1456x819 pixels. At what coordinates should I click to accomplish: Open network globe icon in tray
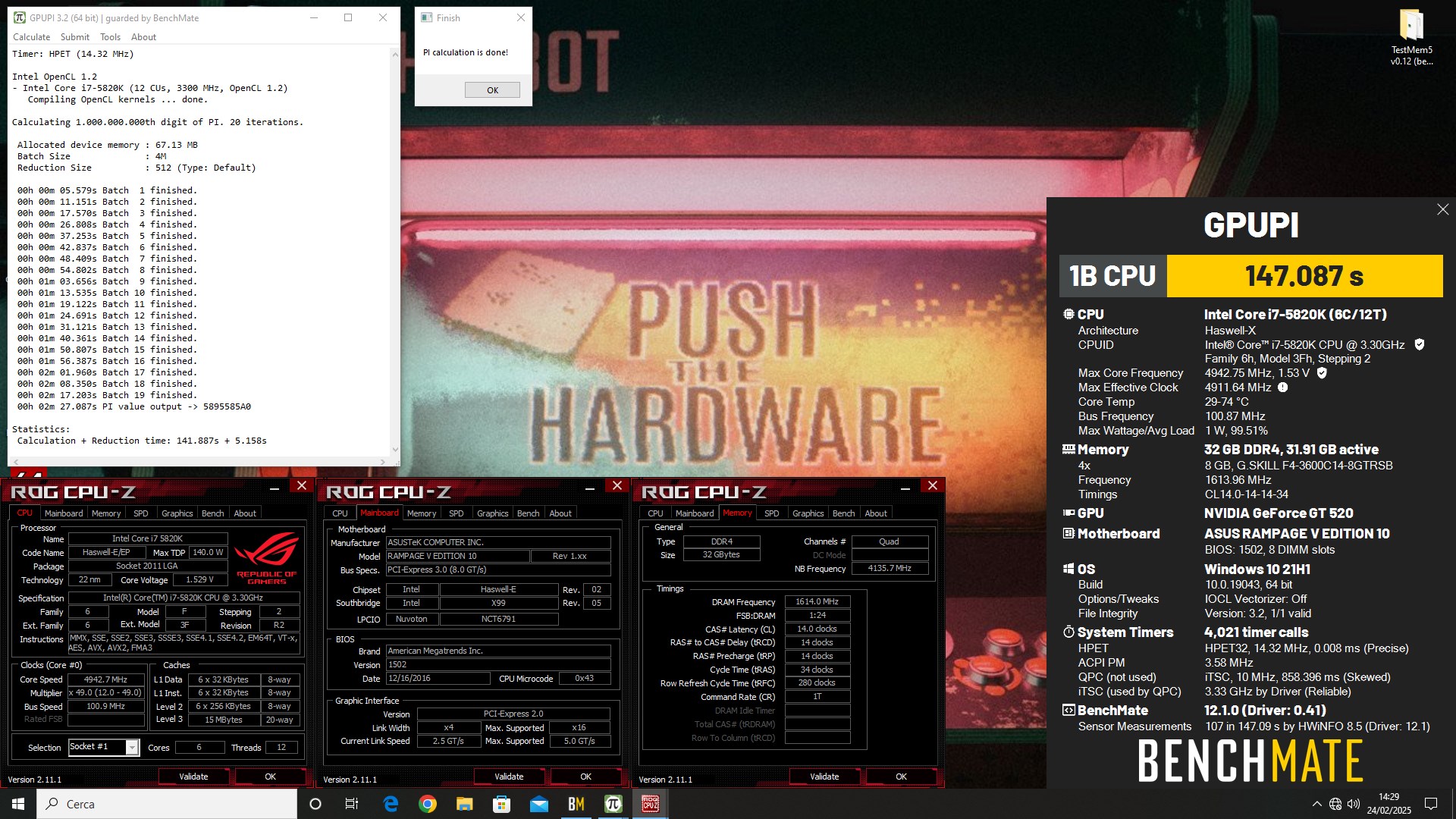click(1335, 804)
